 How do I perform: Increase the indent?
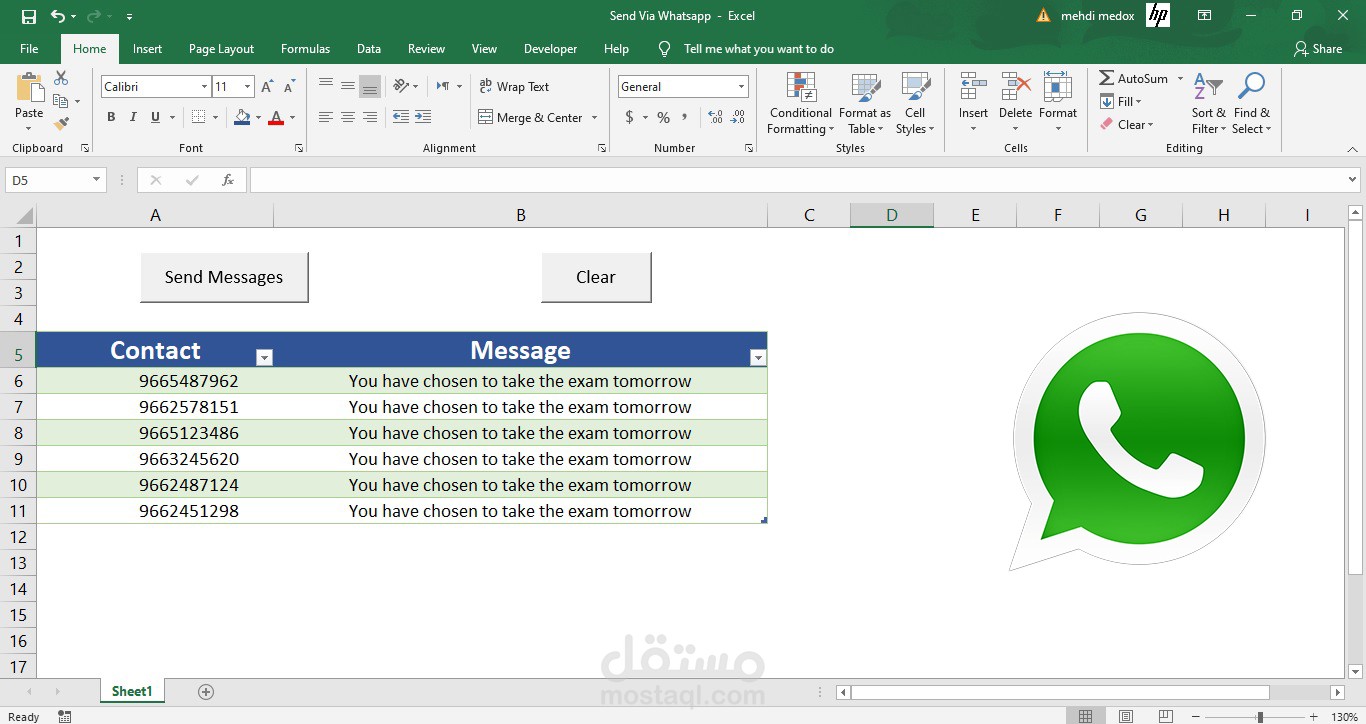[x=422, y=117]
